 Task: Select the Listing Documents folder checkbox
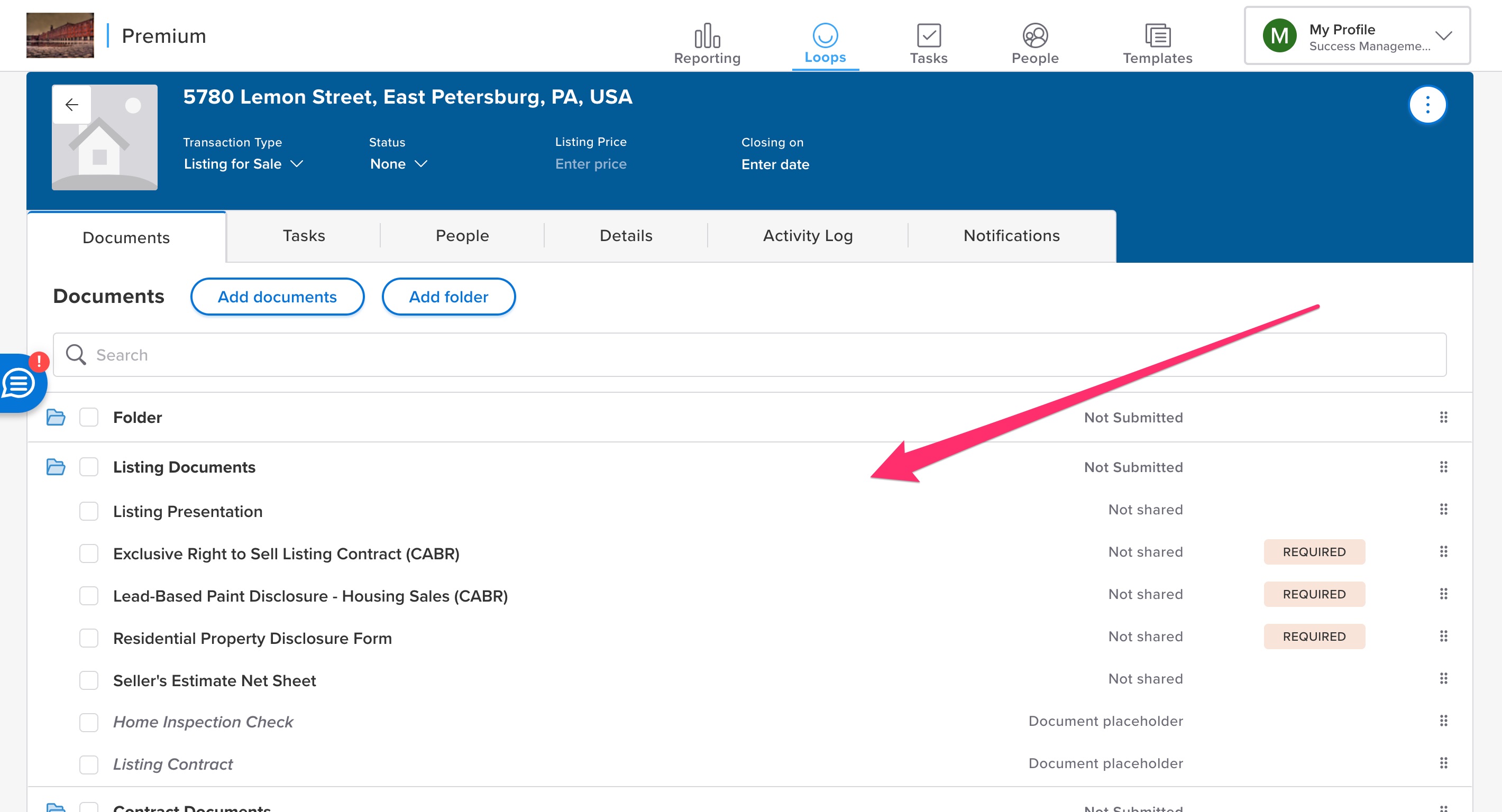click(89, 467)
